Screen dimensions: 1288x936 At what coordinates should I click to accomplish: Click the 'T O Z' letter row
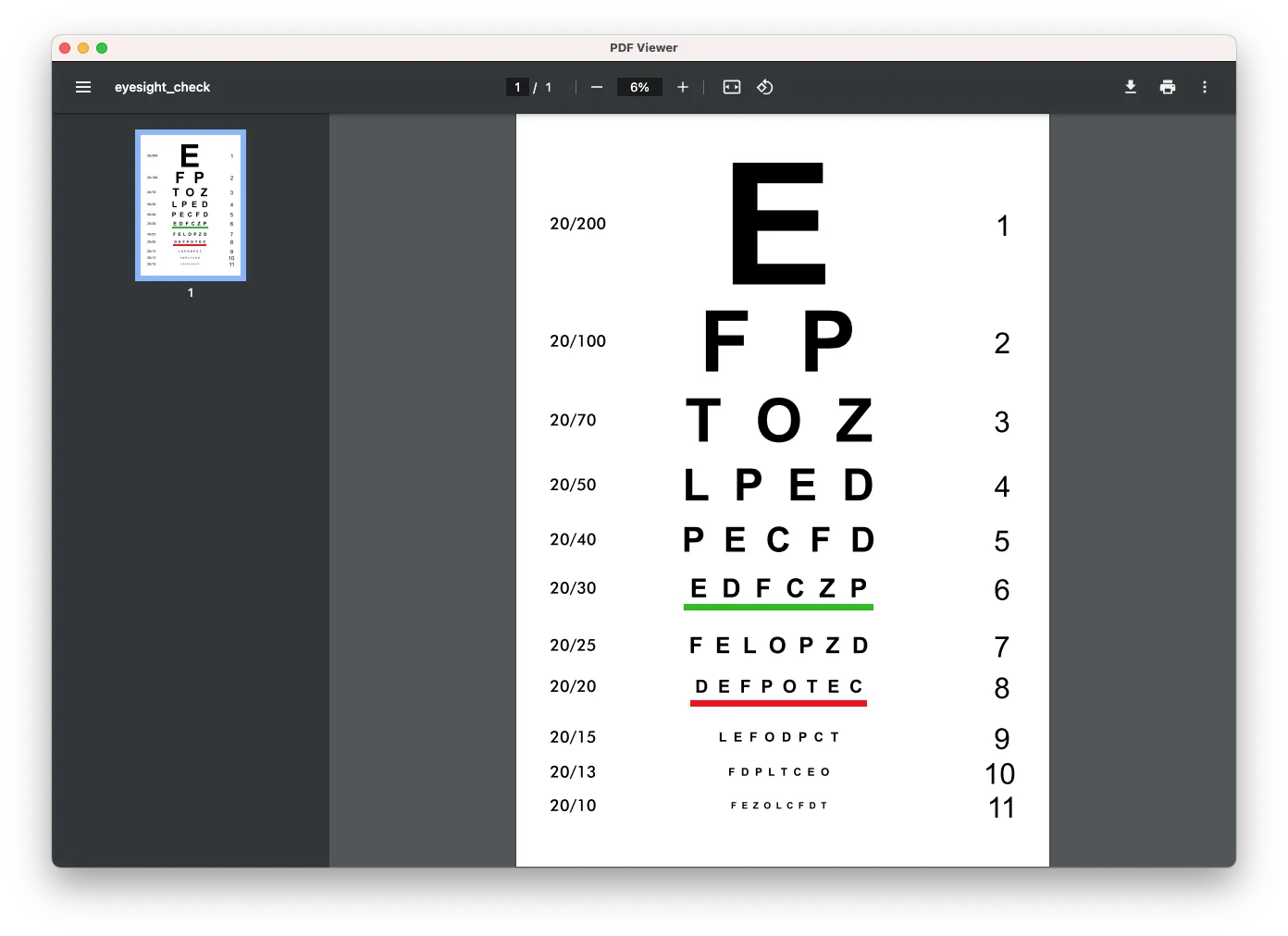point(779,420)
